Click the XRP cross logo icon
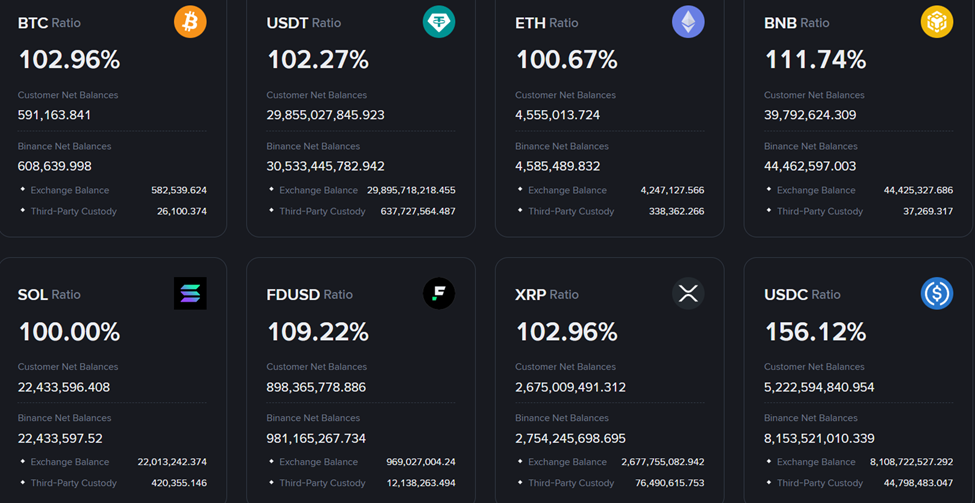 click(x=688, y=294)
